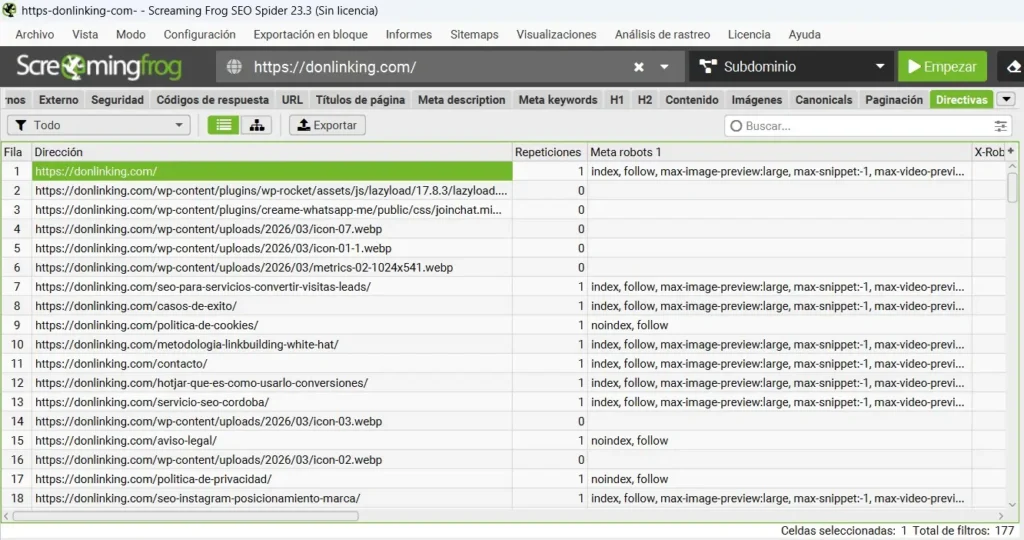Screen dimensions: 1024x540
Task: Open the Archivo menu
Action: pos(35,35)
